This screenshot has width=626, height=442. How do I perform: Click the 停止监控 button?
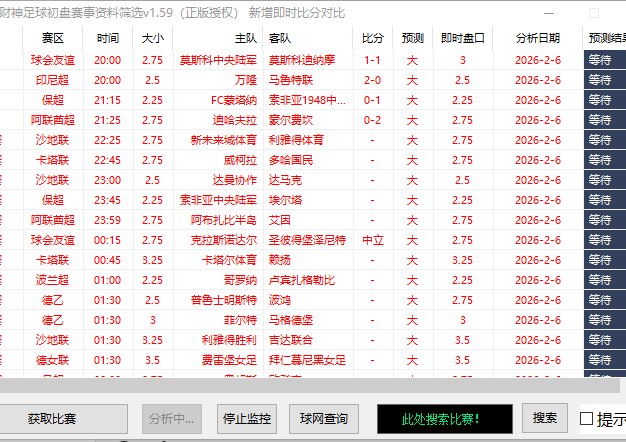pyautogui.click(x=246, y=418)
